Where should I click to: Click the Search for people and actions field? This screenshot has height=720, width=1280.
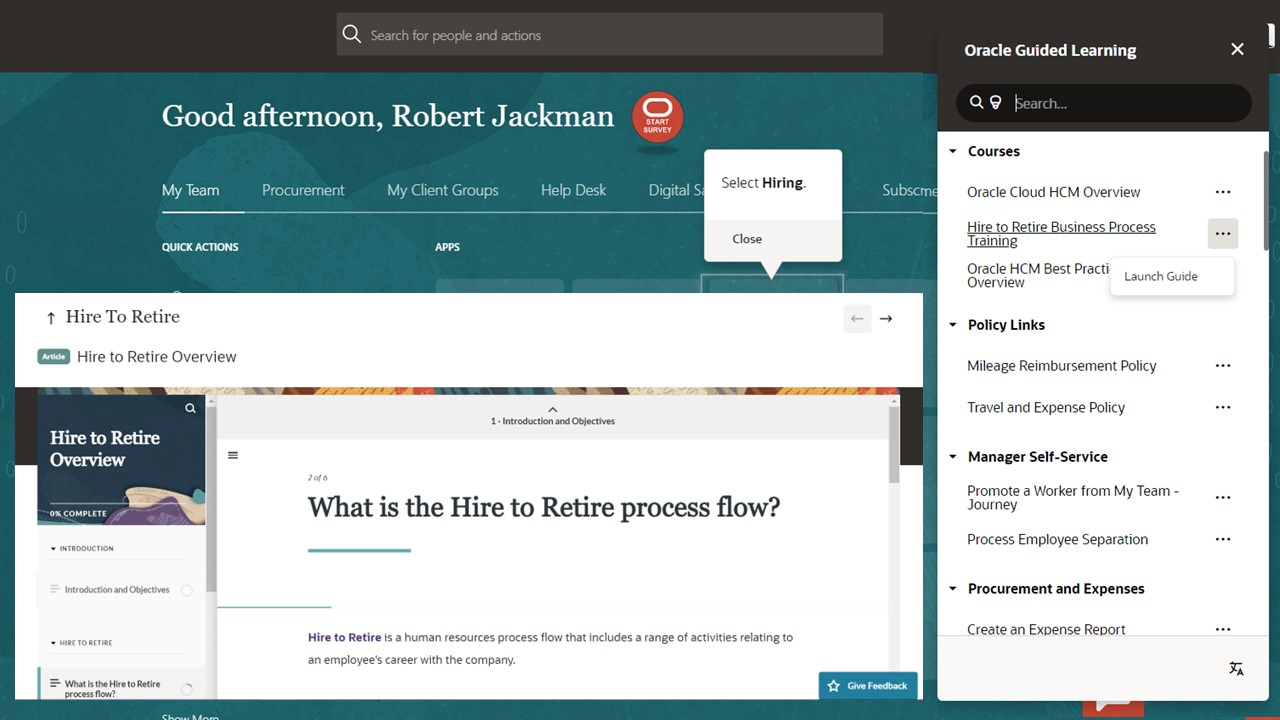click(610, 35)
